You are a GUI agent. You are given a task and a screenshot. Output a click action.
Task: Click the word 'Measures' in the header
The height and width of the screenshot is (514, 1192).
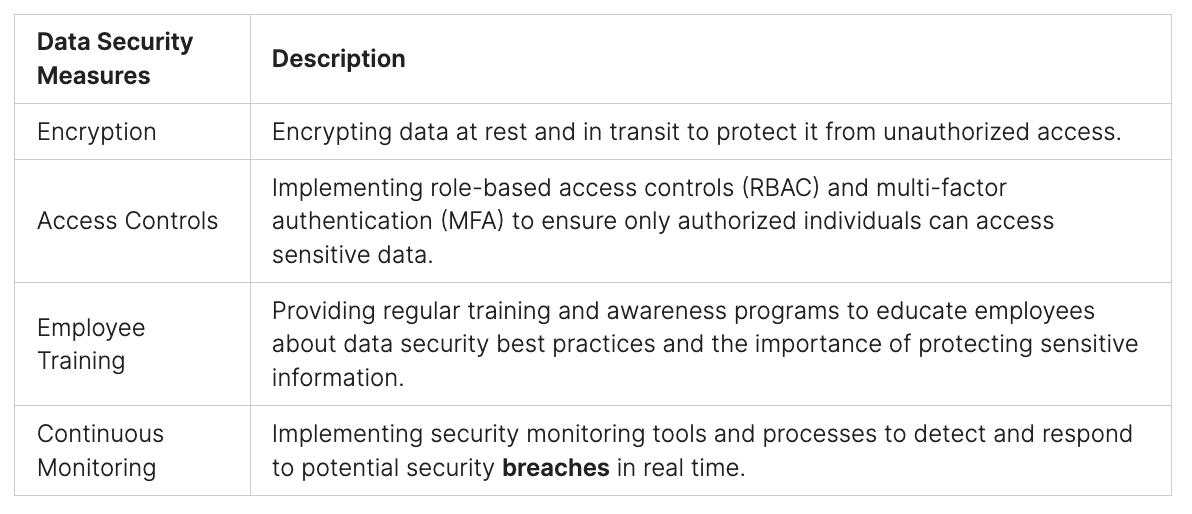(94, 75)
